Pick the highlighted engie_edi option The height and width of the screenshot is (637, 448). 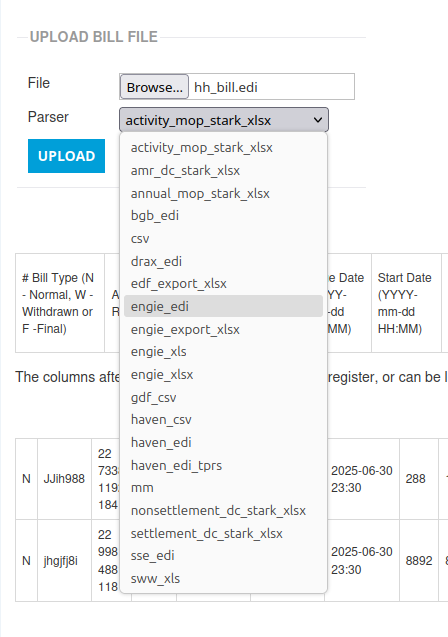(223, 306)
